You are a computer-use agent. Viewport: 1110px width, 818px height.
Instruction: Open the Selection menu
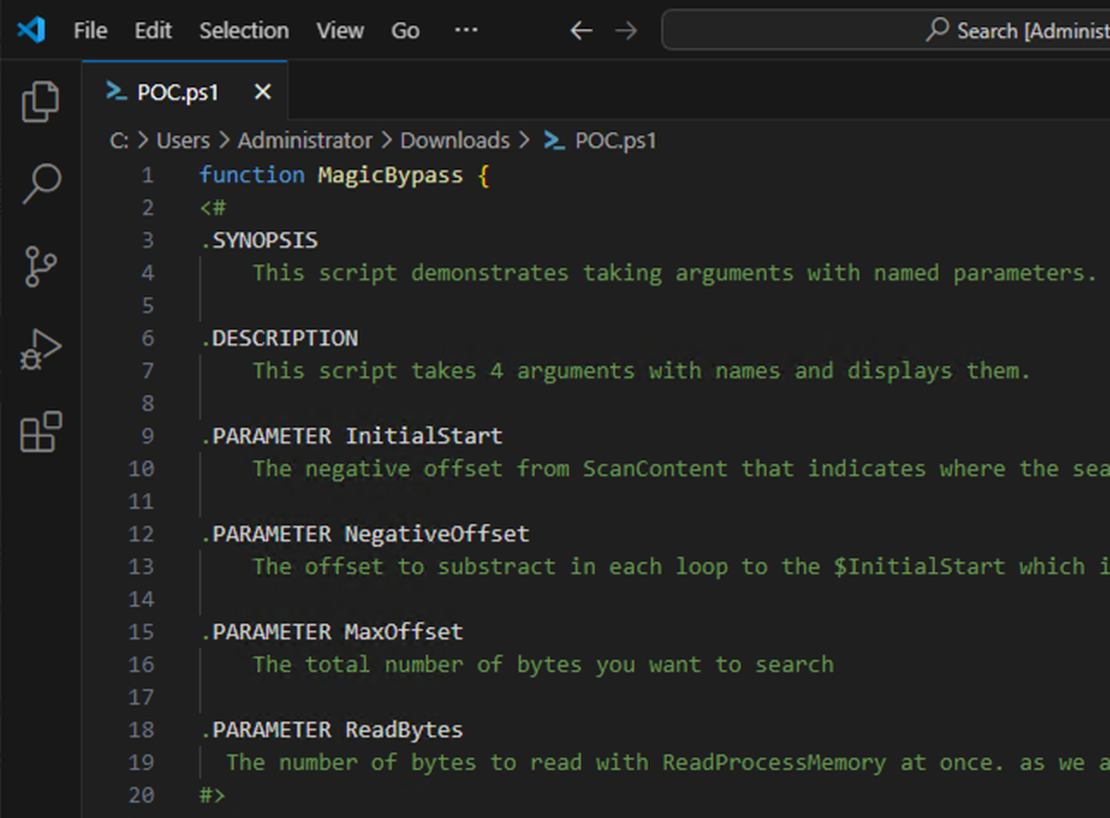(244, 30)
